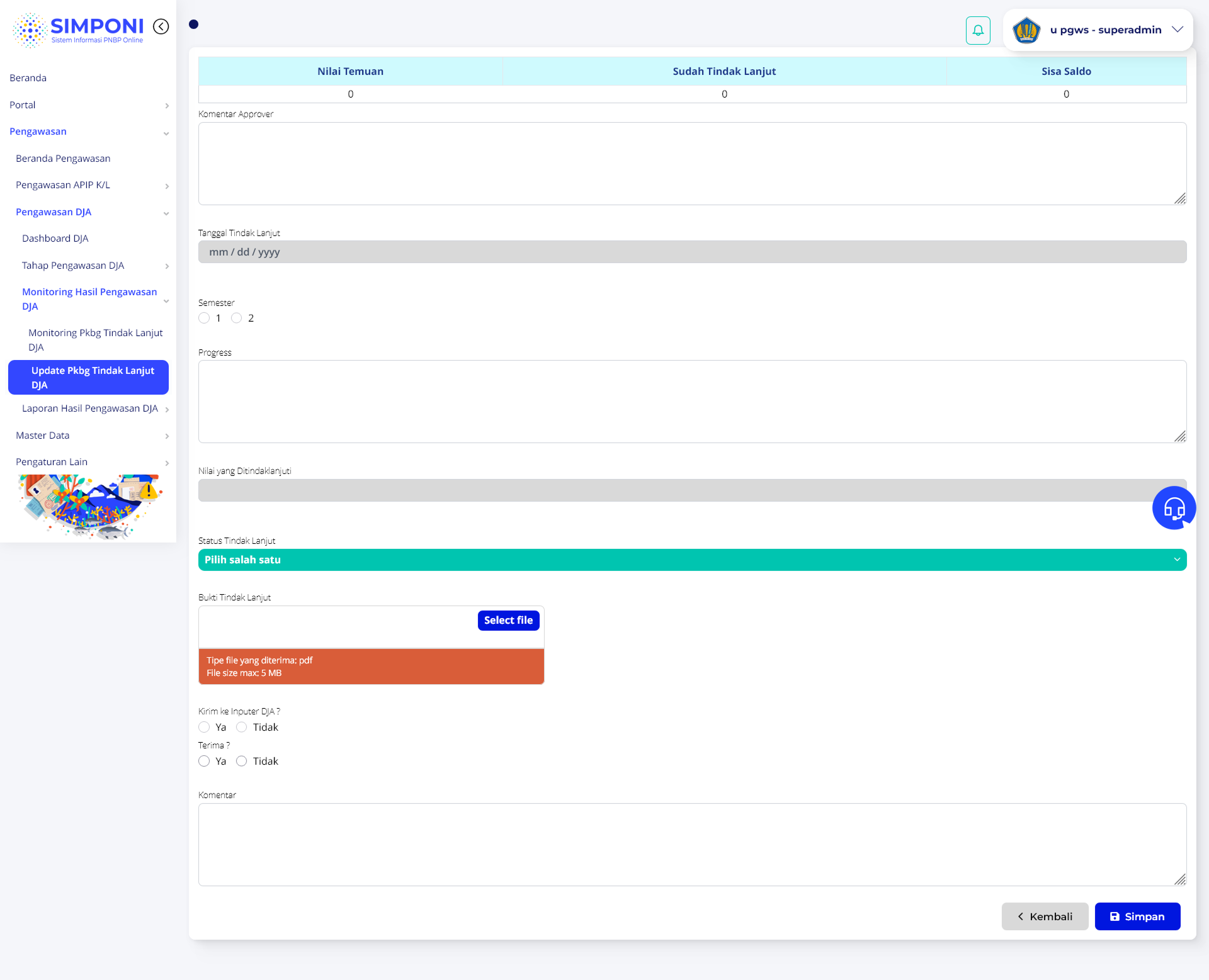Choose Ya for Terima
The image size is (1209, 980).
[x=204, y=761]
